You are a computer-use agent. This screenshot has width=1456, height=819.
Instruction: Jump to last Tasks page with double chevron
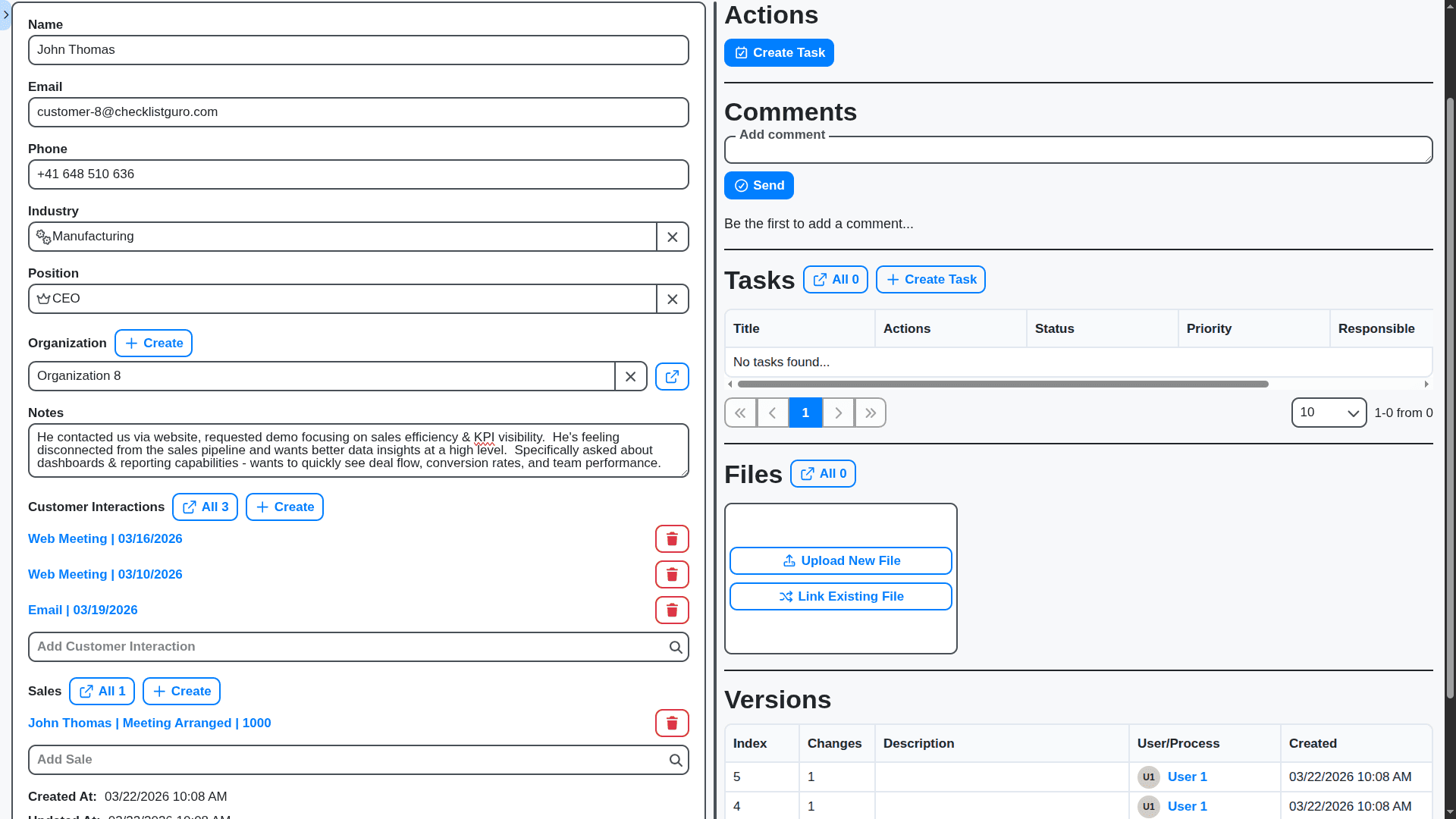pyautogui.click(x=870, y=413)
